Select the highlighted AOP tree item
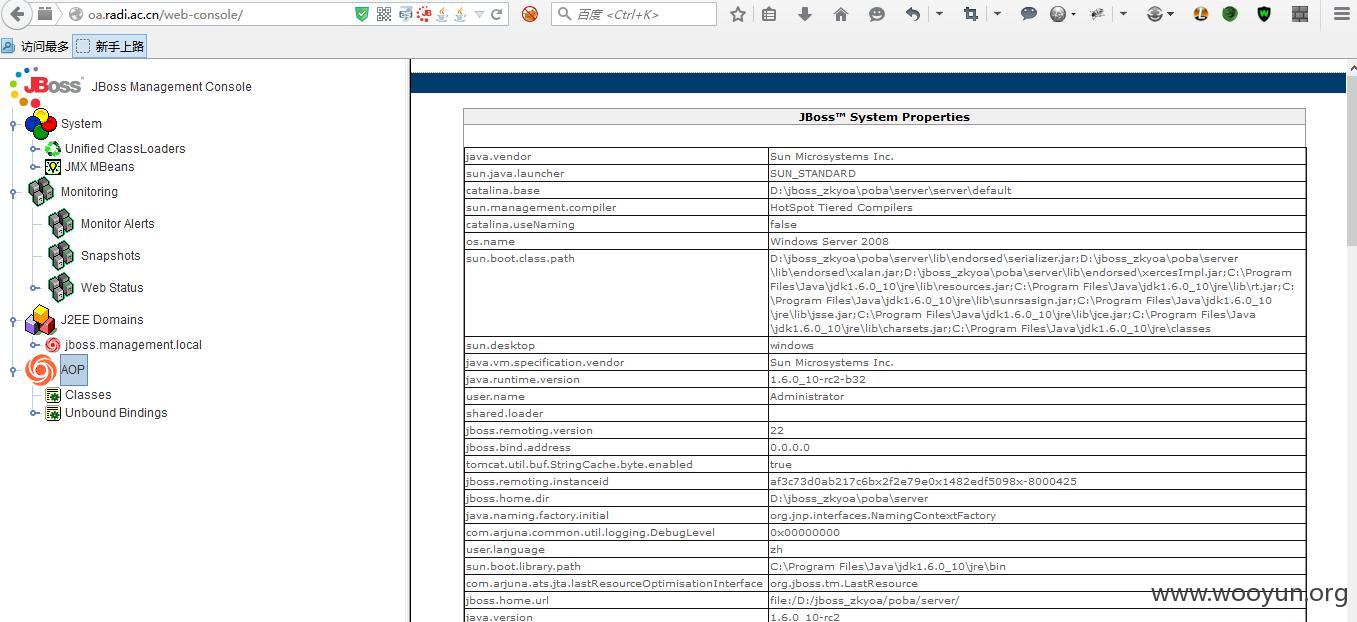The width and height of the screenshot is (1357, 622). click(x=73, y=370)
